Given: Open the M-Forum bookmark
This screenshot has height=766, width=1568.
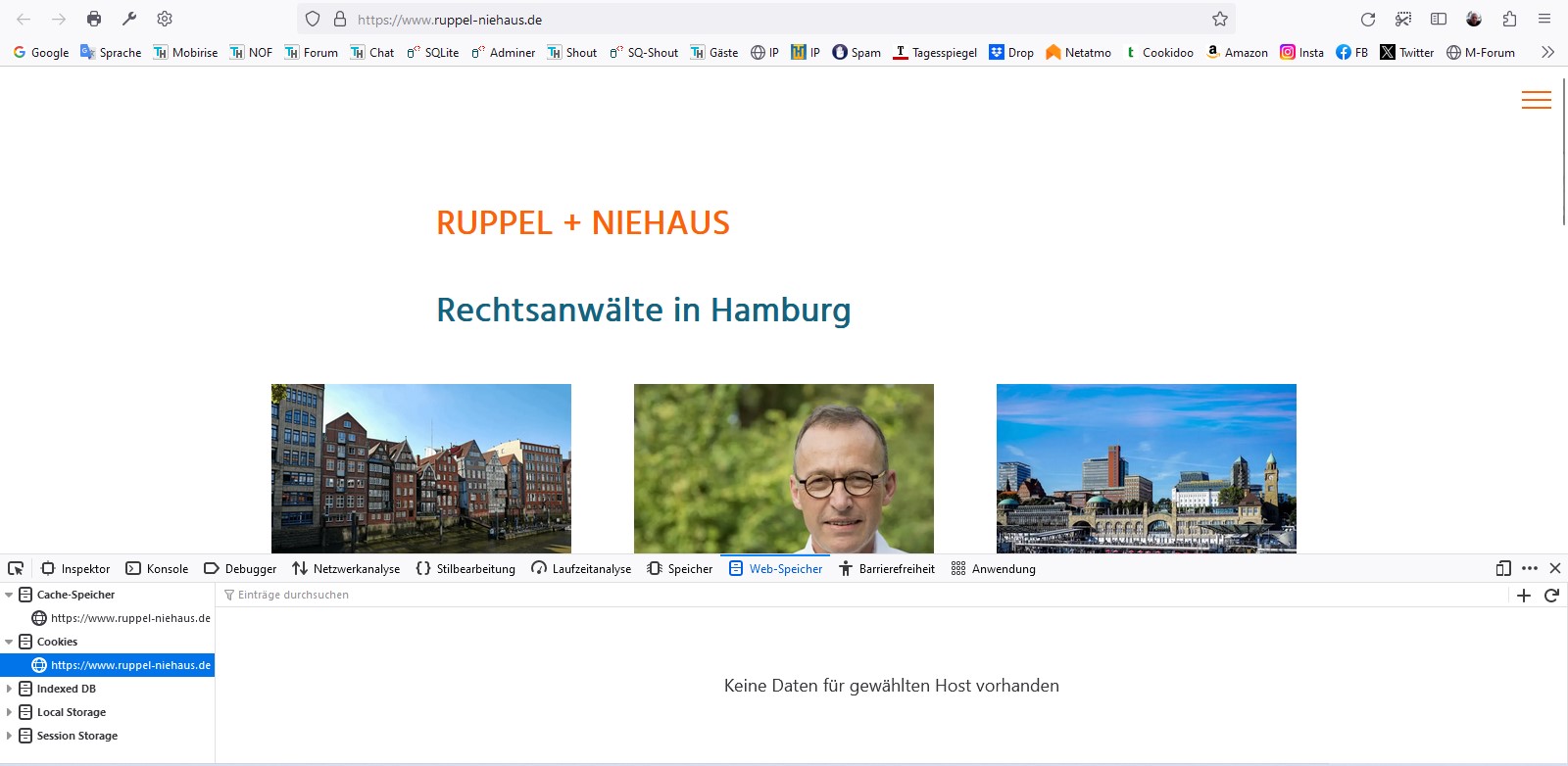Looking at the screenshot, I should pos(1480,53).
